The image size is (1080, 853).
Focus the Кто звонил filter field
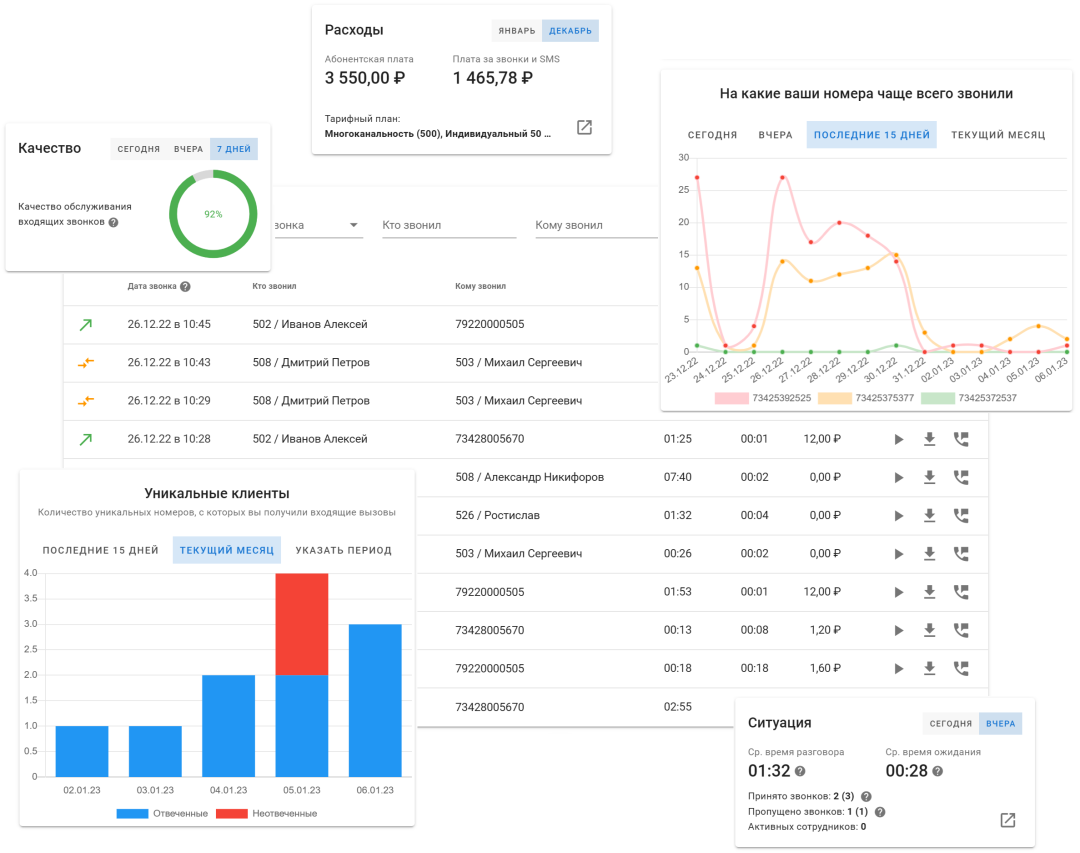click(x=449, y=225)
